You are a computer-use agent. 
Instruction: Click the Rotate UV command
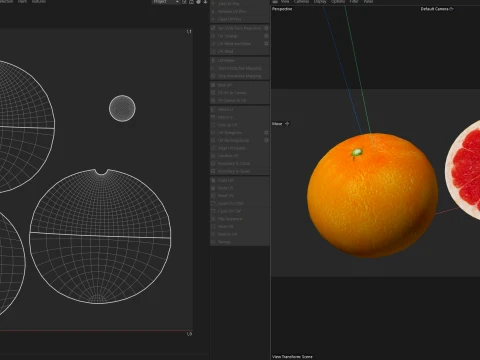click(x=239, y=234)
